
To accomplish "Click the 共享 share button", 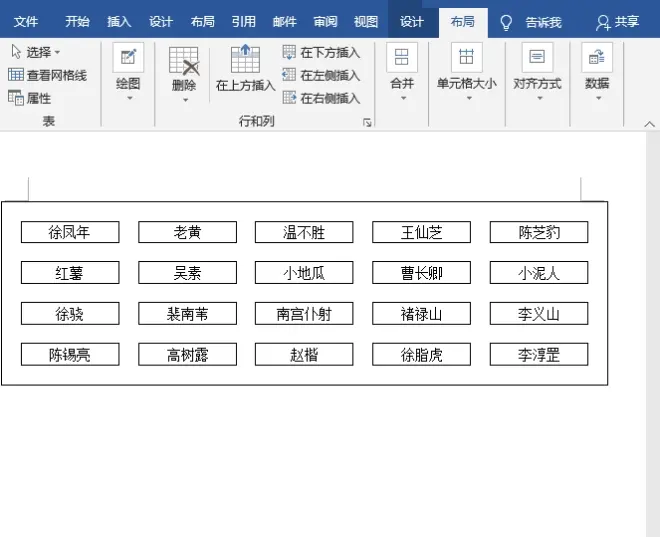I will pyautogui.click(x=617, y=22).
